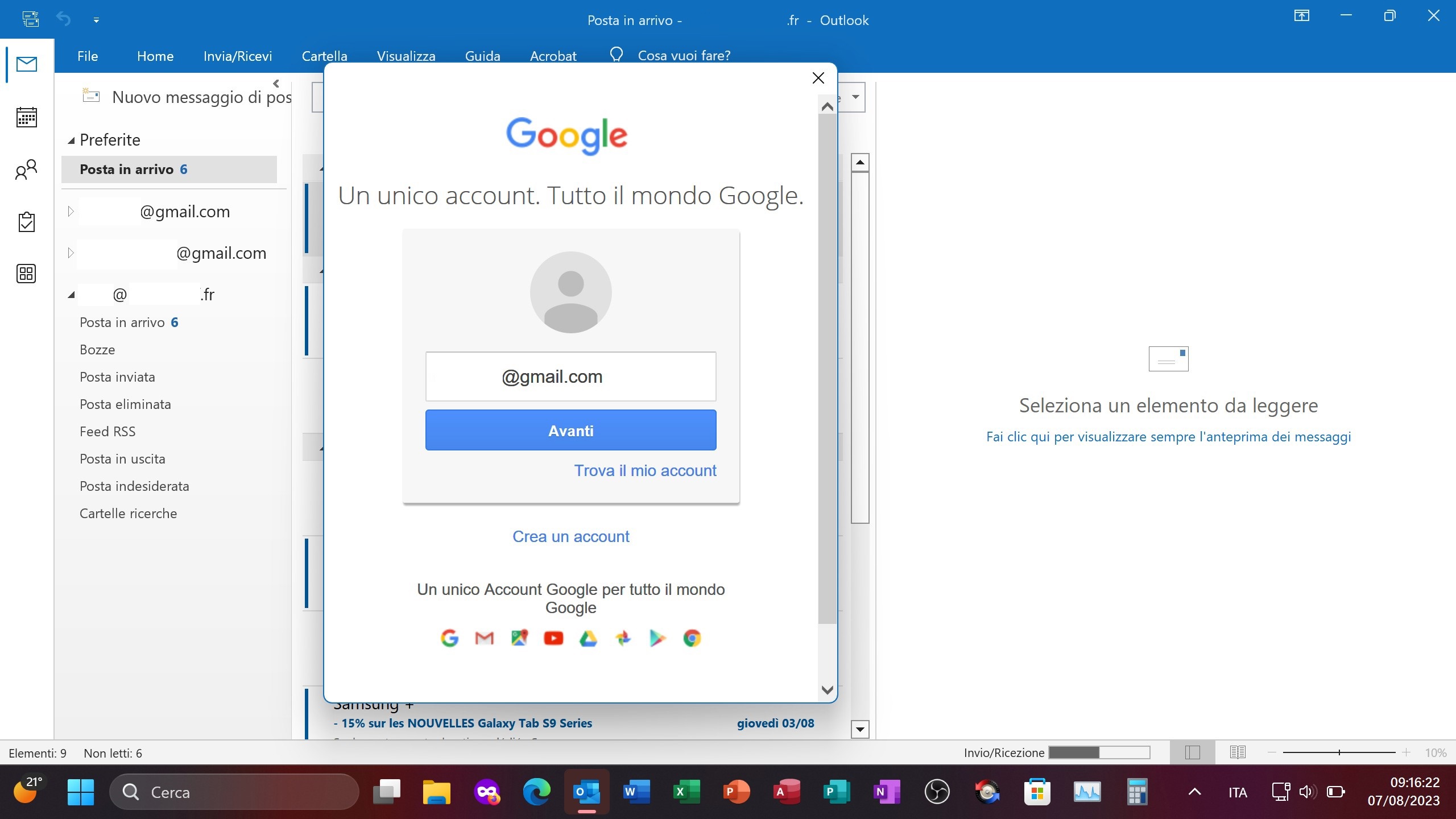
Task: Open Windows Start menu
Action: point(81,792)
